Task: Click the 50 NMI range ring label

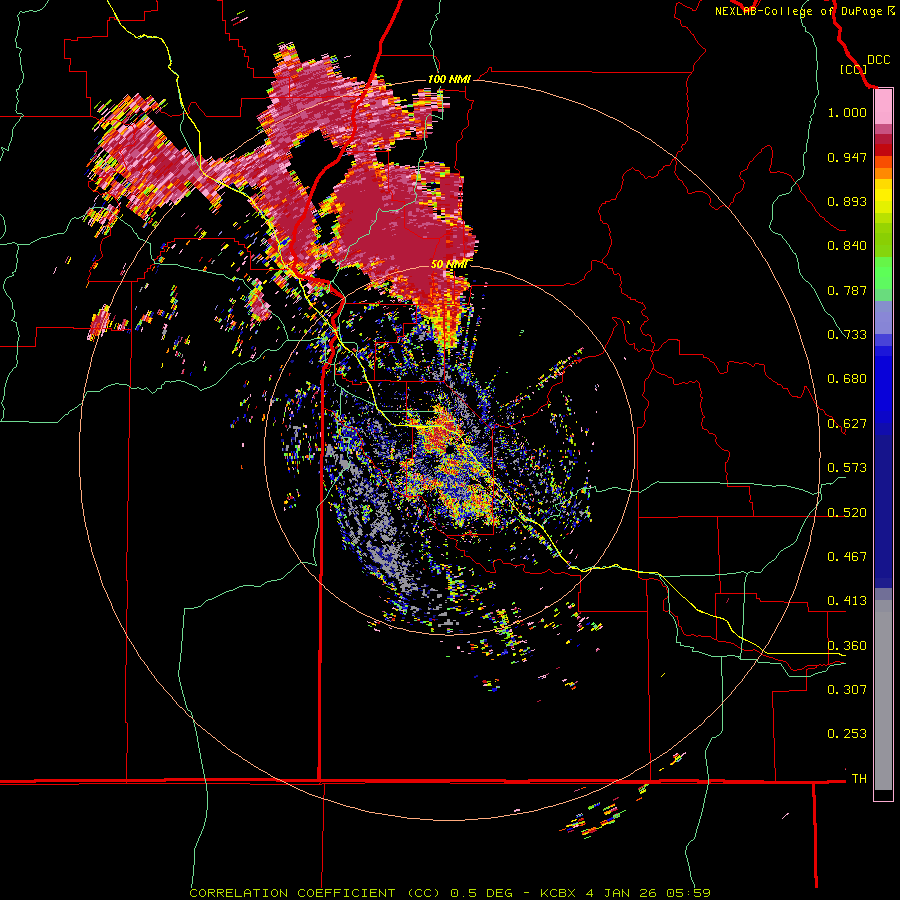Action: (x=449, y=265)
